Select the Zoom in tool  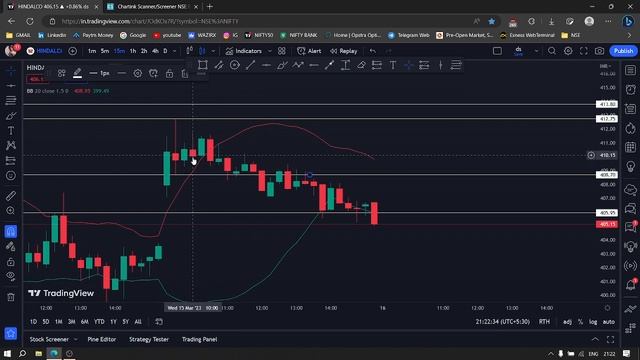tap(11, 211)
